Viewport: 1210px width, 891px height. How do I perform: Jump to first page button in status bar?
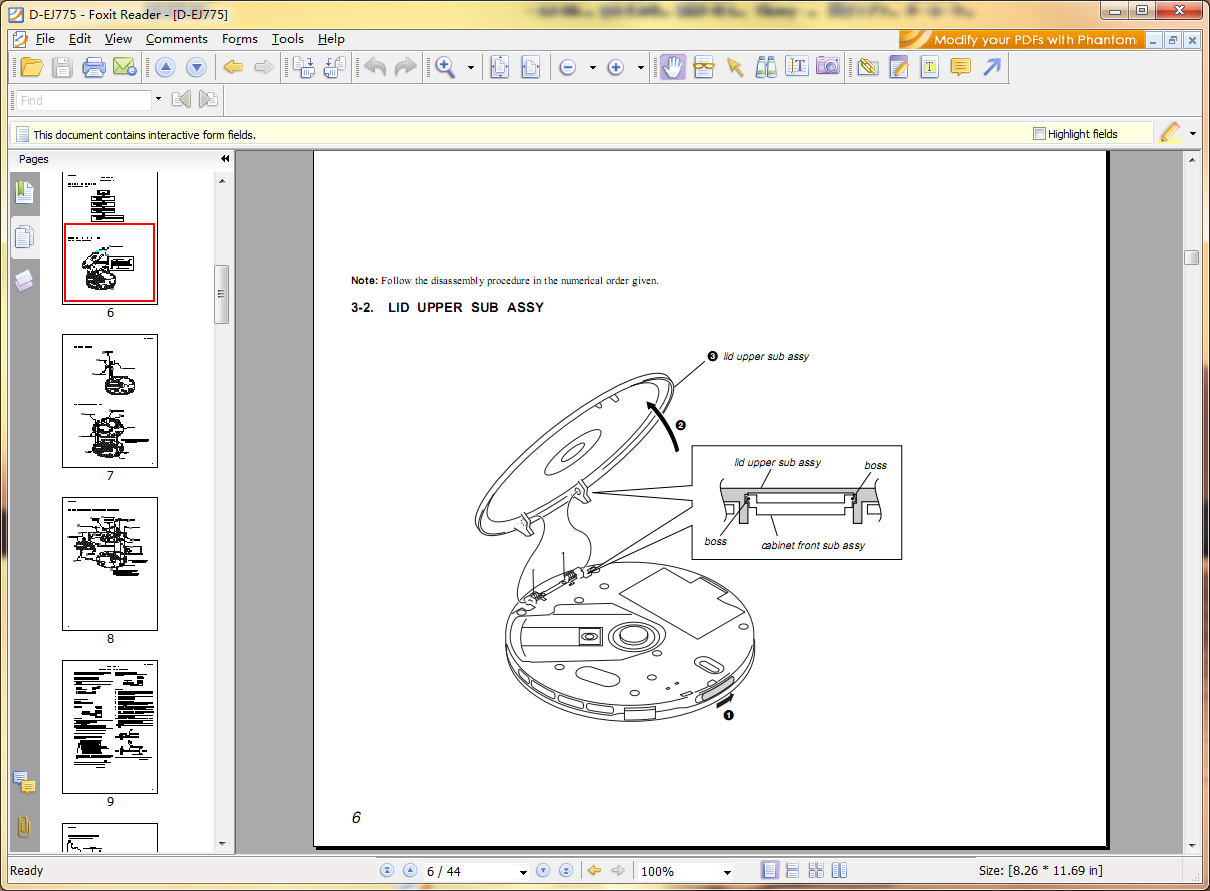tap(387, 871)
